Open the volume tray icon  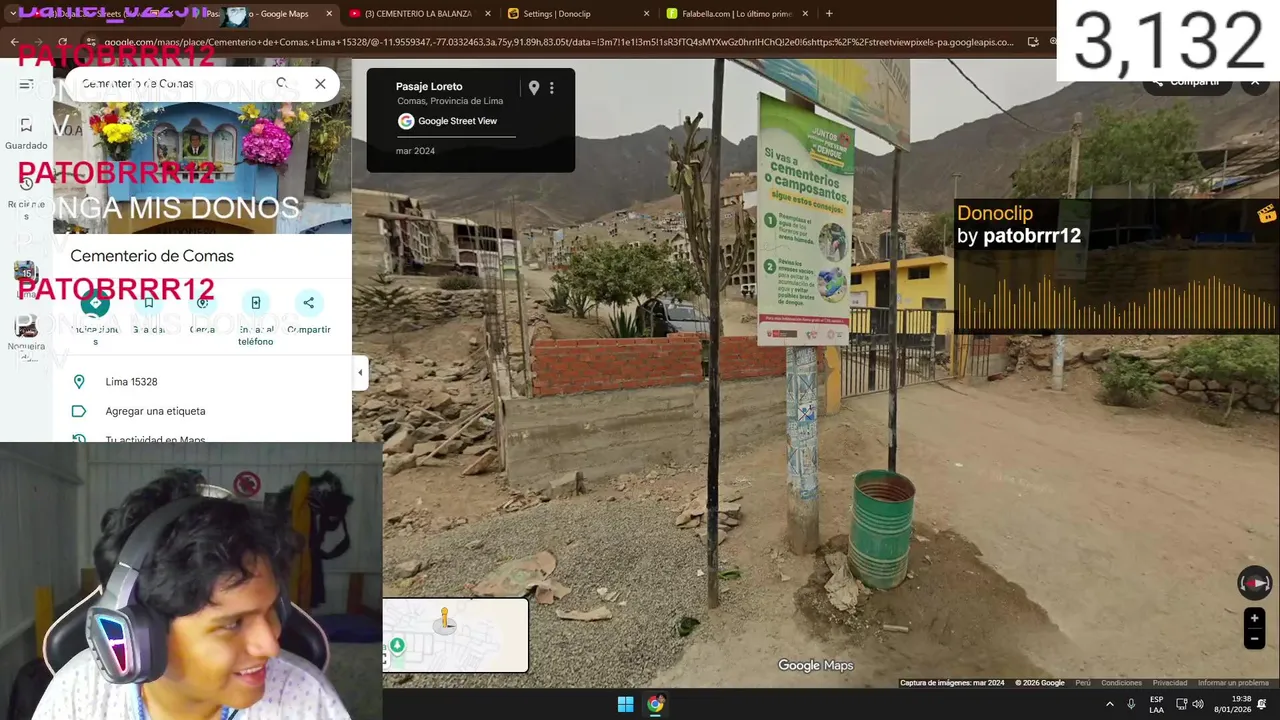point(1198,704)
